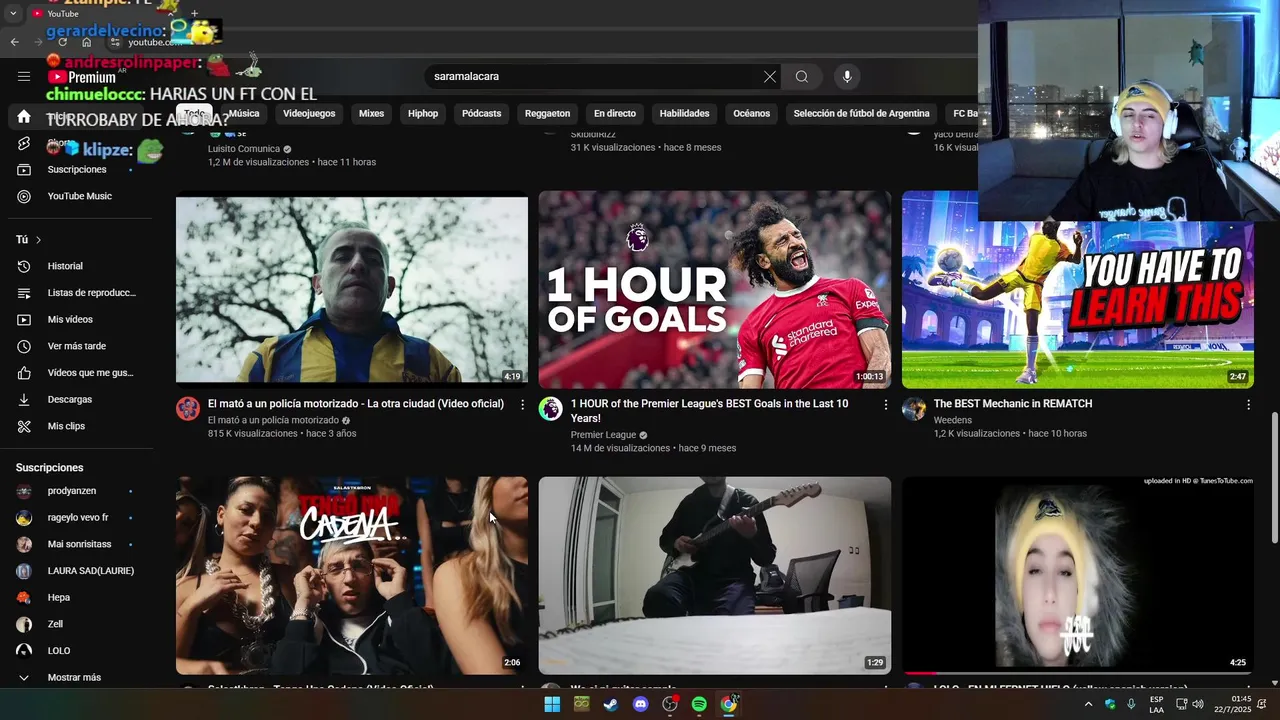Open Listas de reproducción in the sidebar
This screenshot has height=720, width=1280.
[80, 293]
